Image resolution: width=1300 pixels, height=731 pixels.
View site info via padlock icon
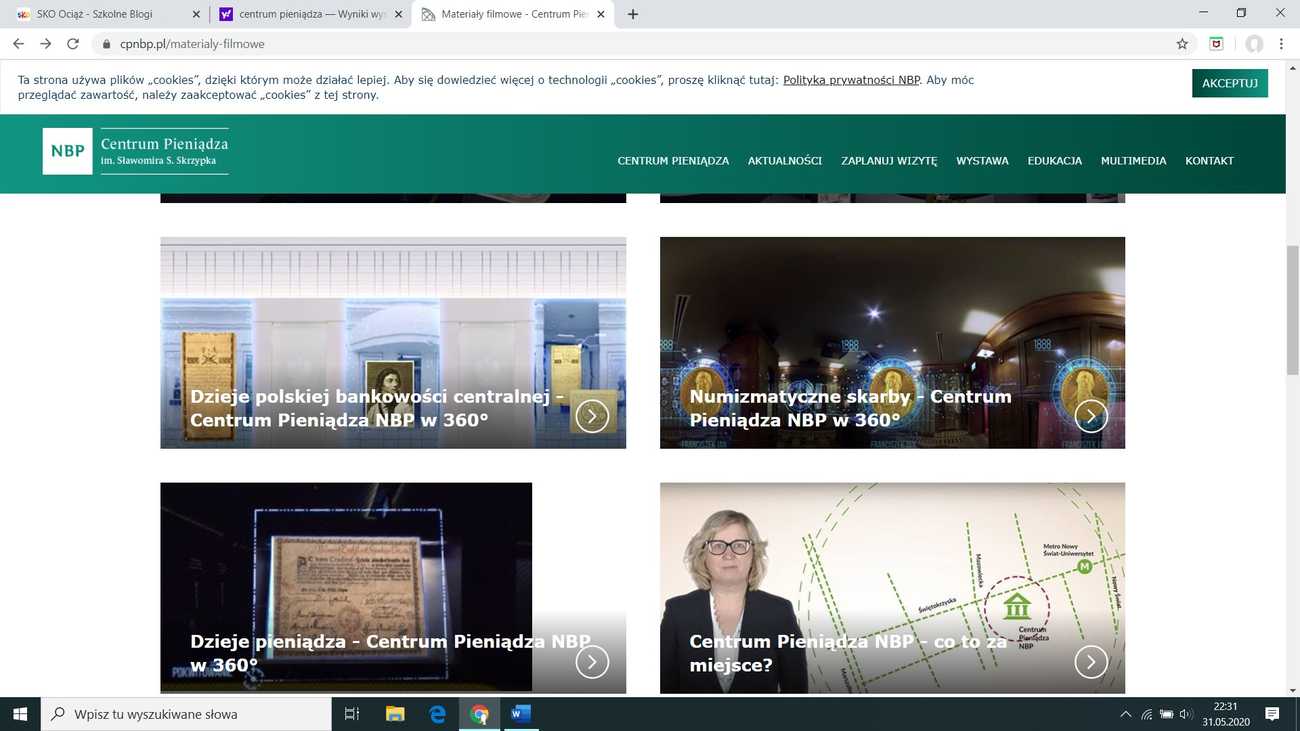[106, 44]
